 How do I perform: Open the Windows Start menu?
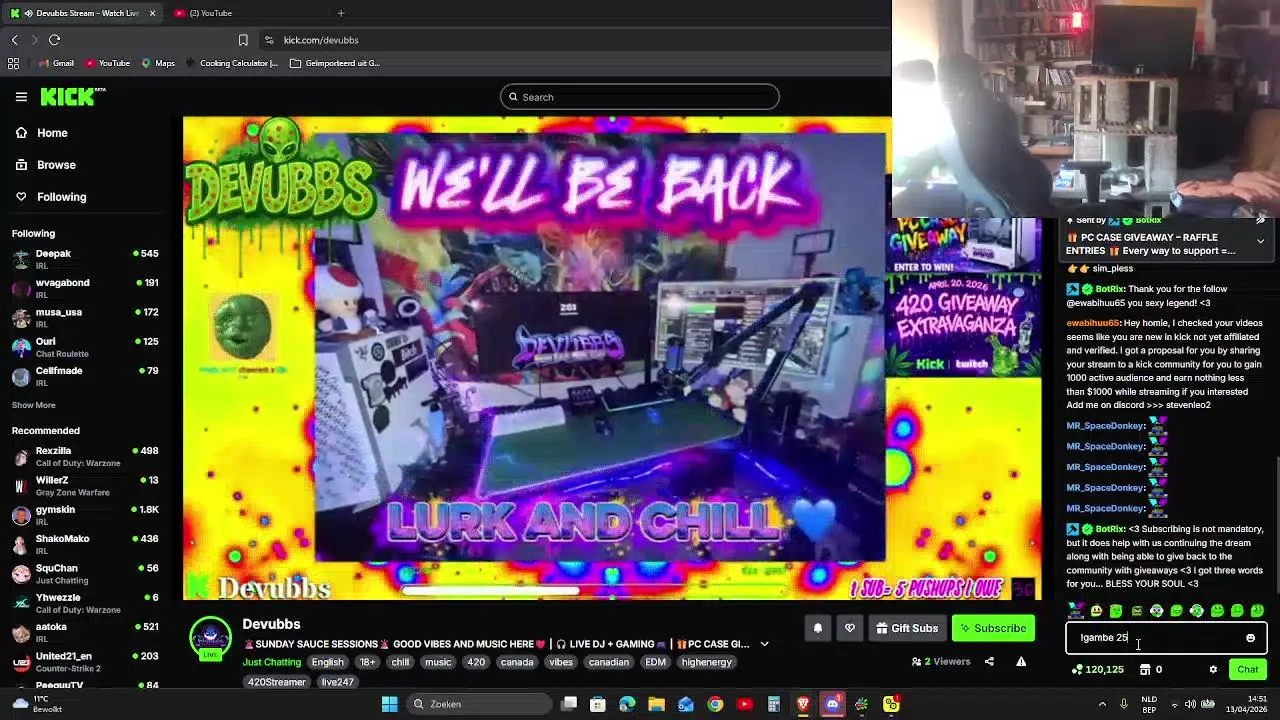pos(389,704)
